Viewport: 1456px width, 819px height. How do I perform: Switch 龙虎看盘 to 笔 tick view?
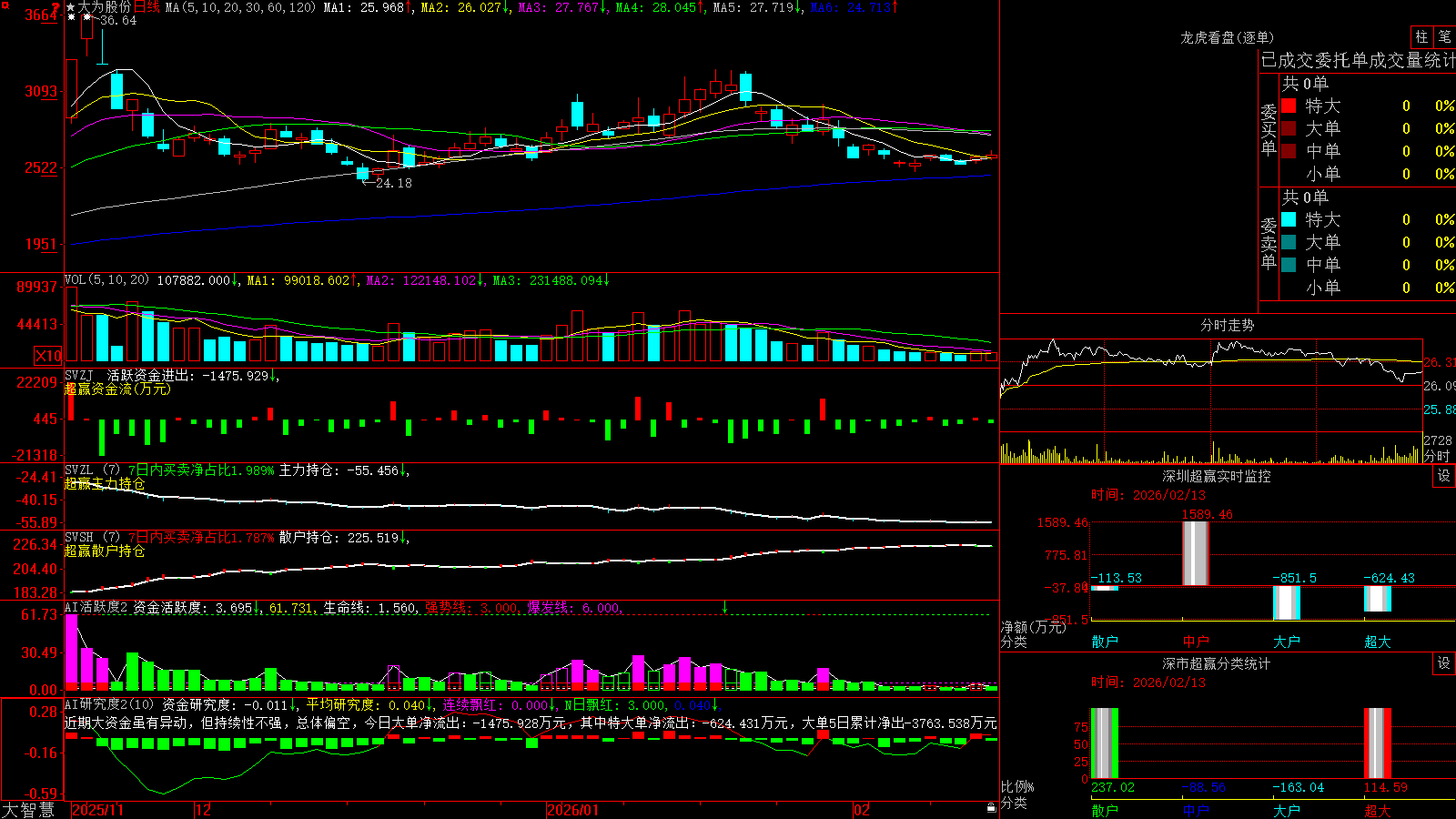click(1445, 37)
